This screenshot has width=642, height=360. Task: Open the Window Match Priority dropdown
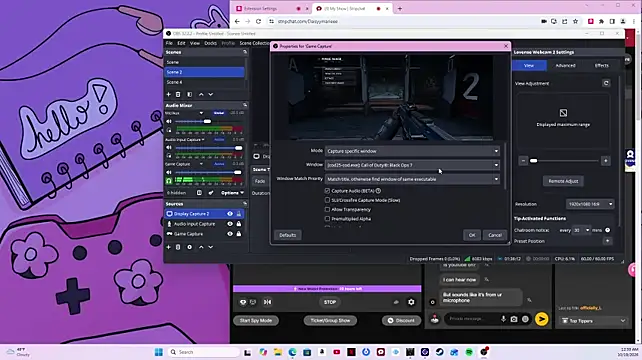413,179
